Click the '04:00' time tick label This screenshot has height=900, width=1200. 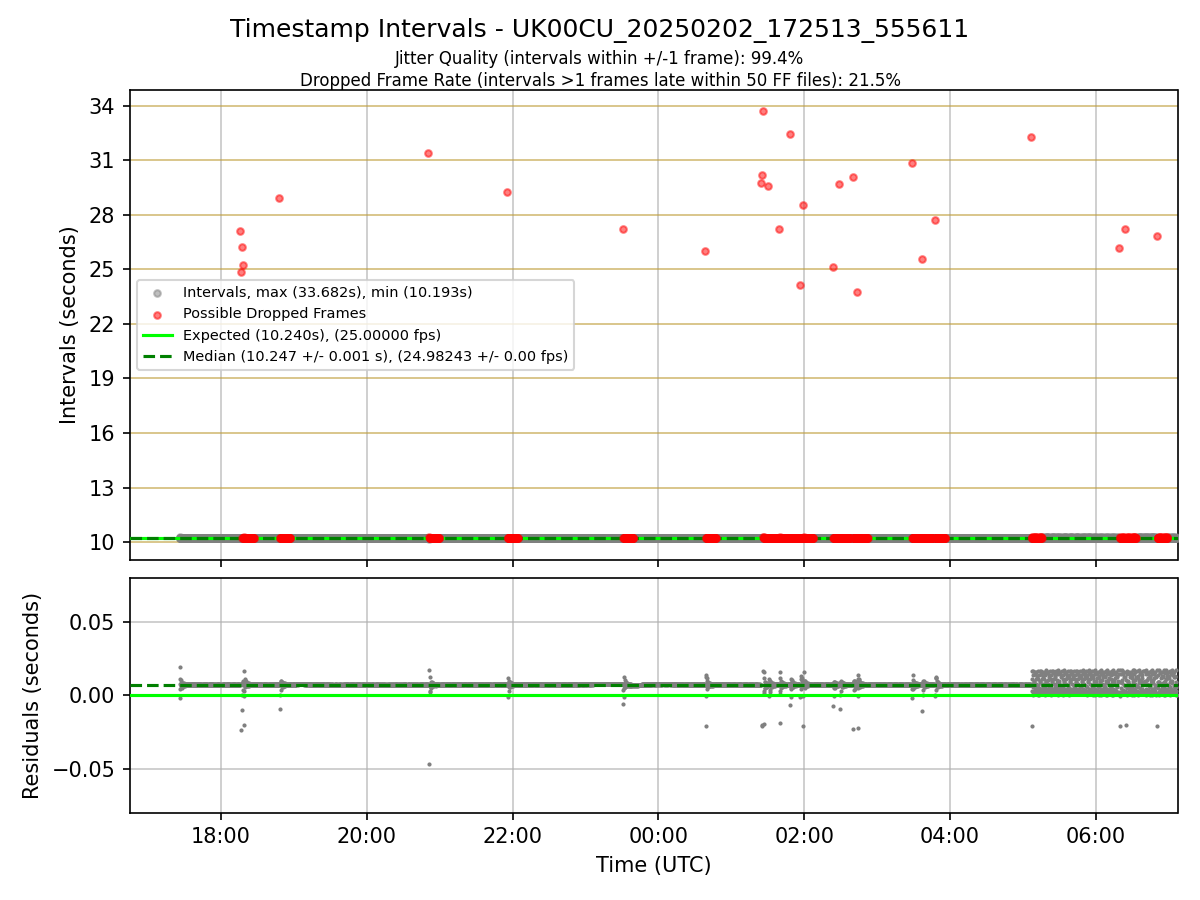(950, 834)
